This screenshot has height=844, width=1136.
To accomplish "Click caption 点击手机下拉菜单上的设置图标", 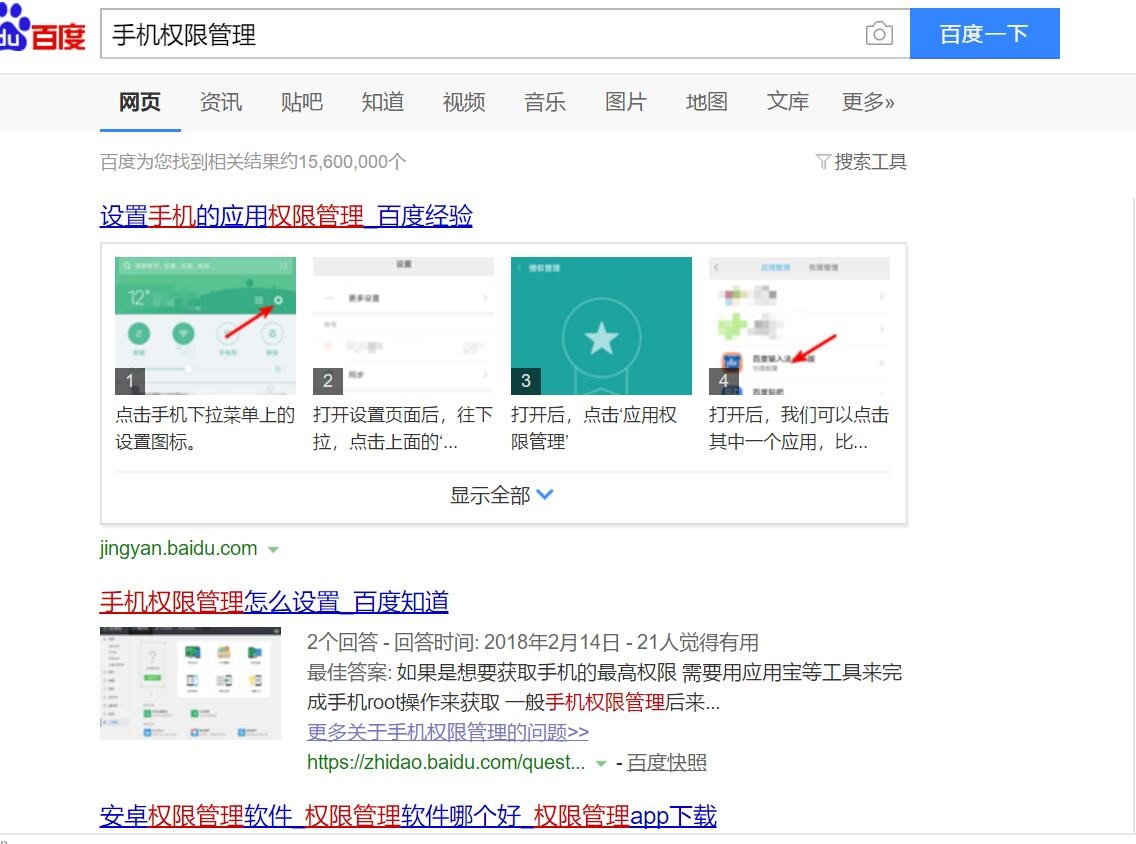I will (x=205, y=428).
